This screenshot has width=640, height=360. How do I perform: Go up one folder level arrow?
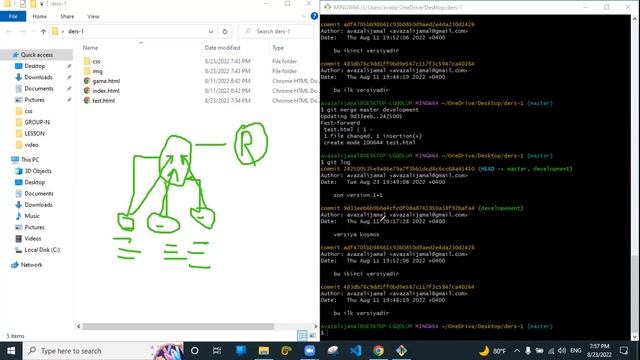coord(43,31)
